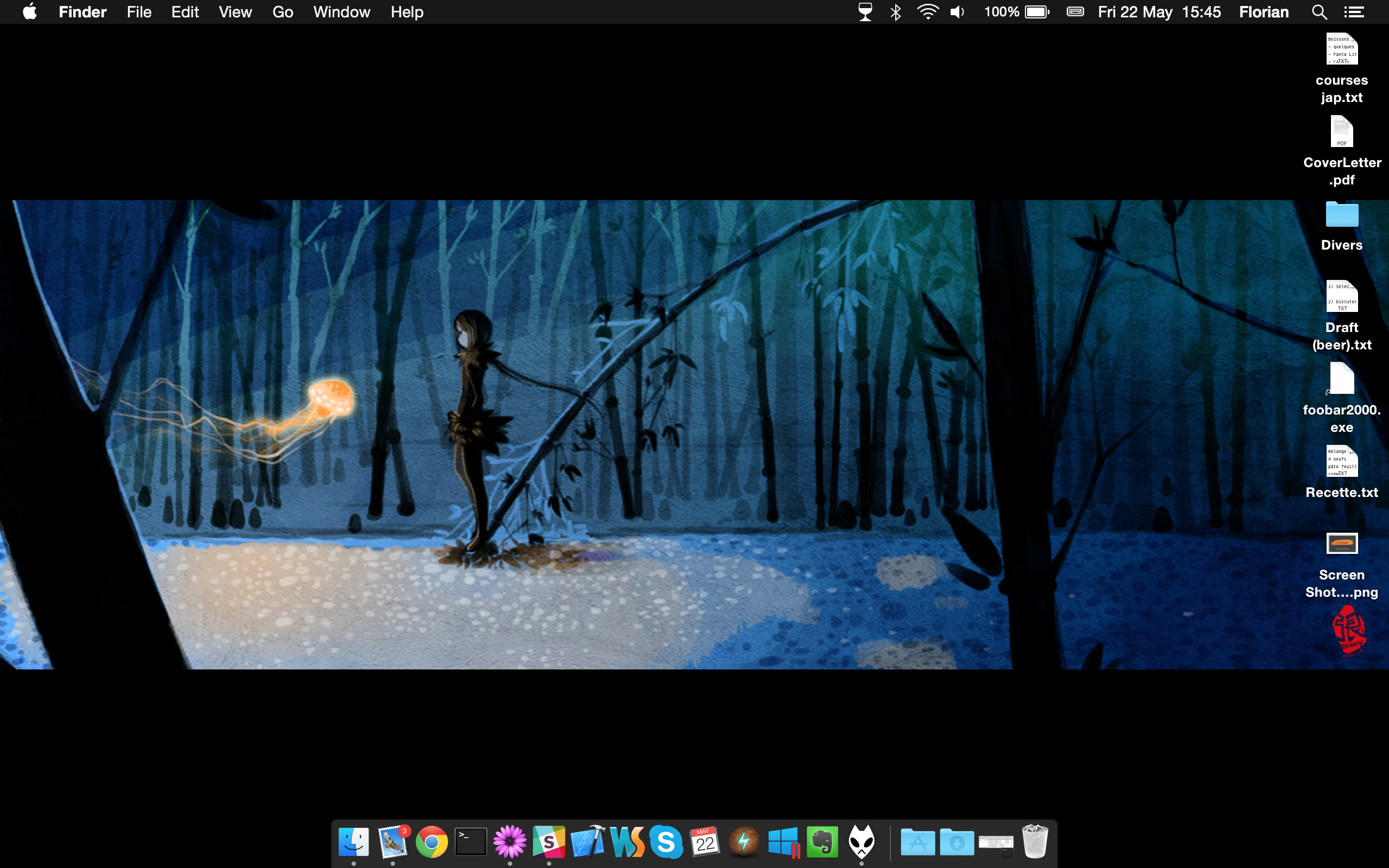Open Spotlight search magnifier
The width and height of the screenshot is (1389, 868).
coord(1319,12)
